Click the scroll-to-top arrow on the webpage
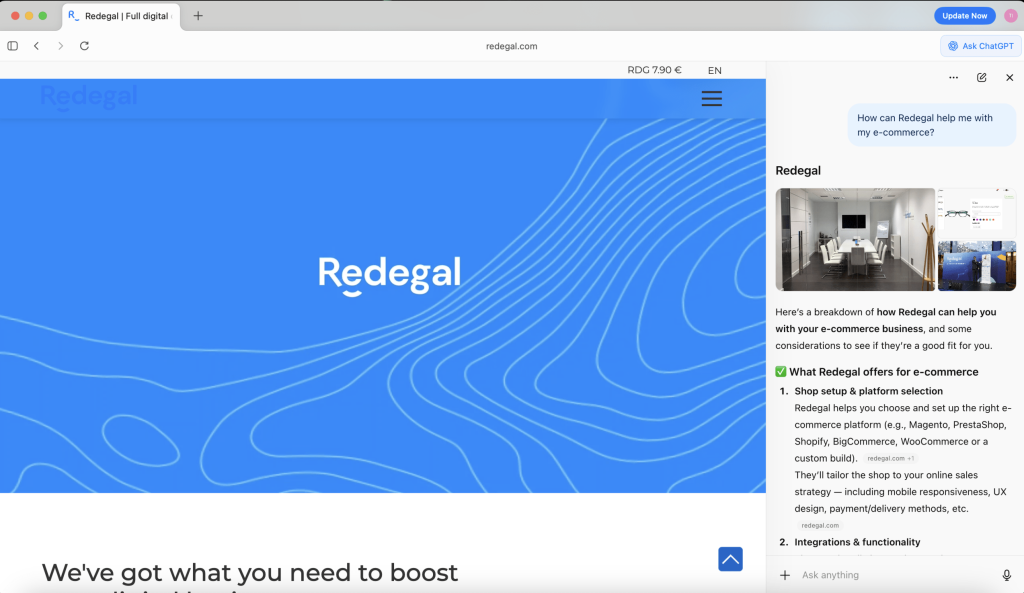Viewport: 1024px width, 593px height. tap(730, 559)
